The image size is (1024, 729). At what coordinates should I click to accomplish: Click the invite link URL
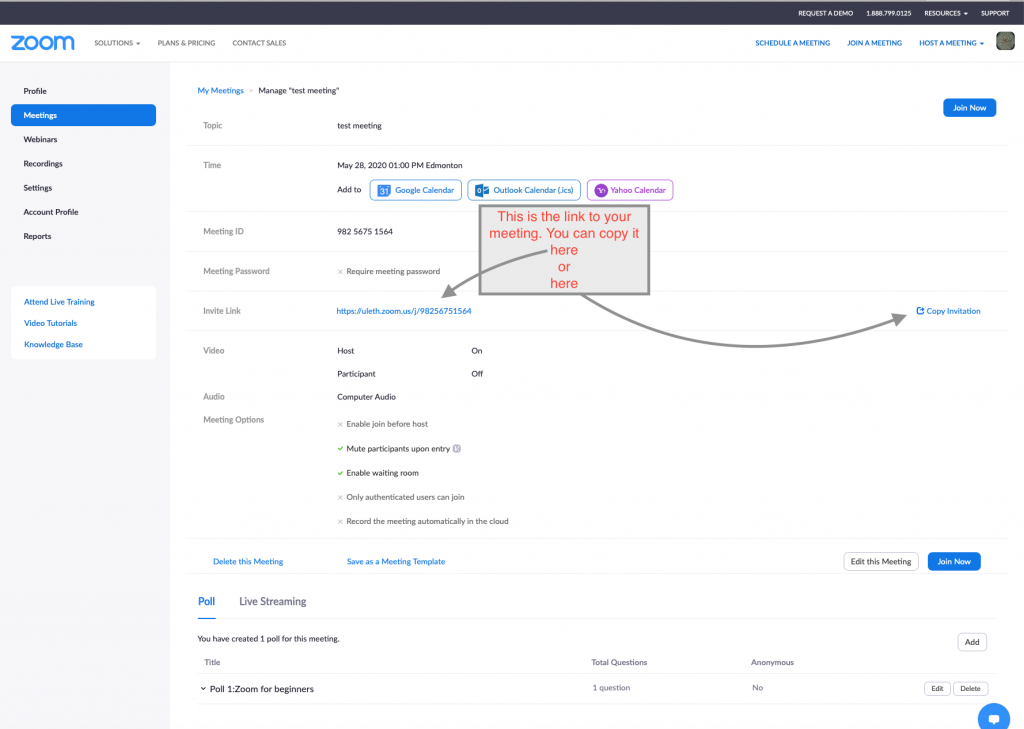(404, 311)
